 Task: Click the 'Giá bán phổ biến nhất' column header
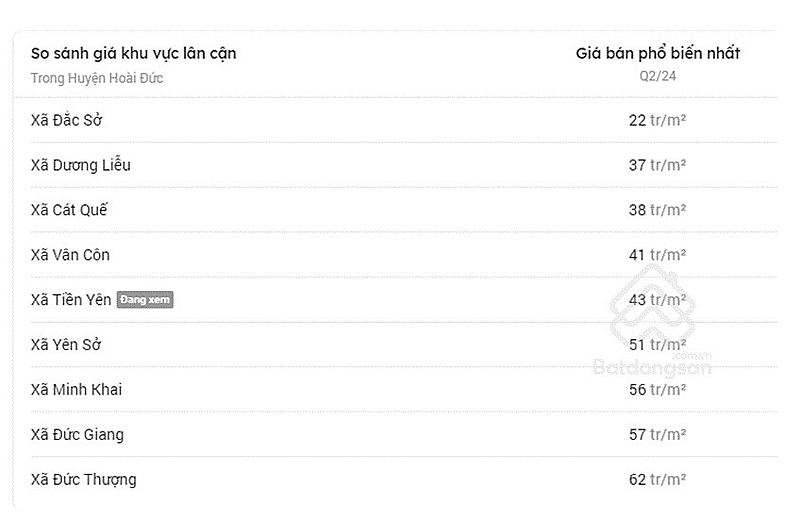tap(658, 53)
